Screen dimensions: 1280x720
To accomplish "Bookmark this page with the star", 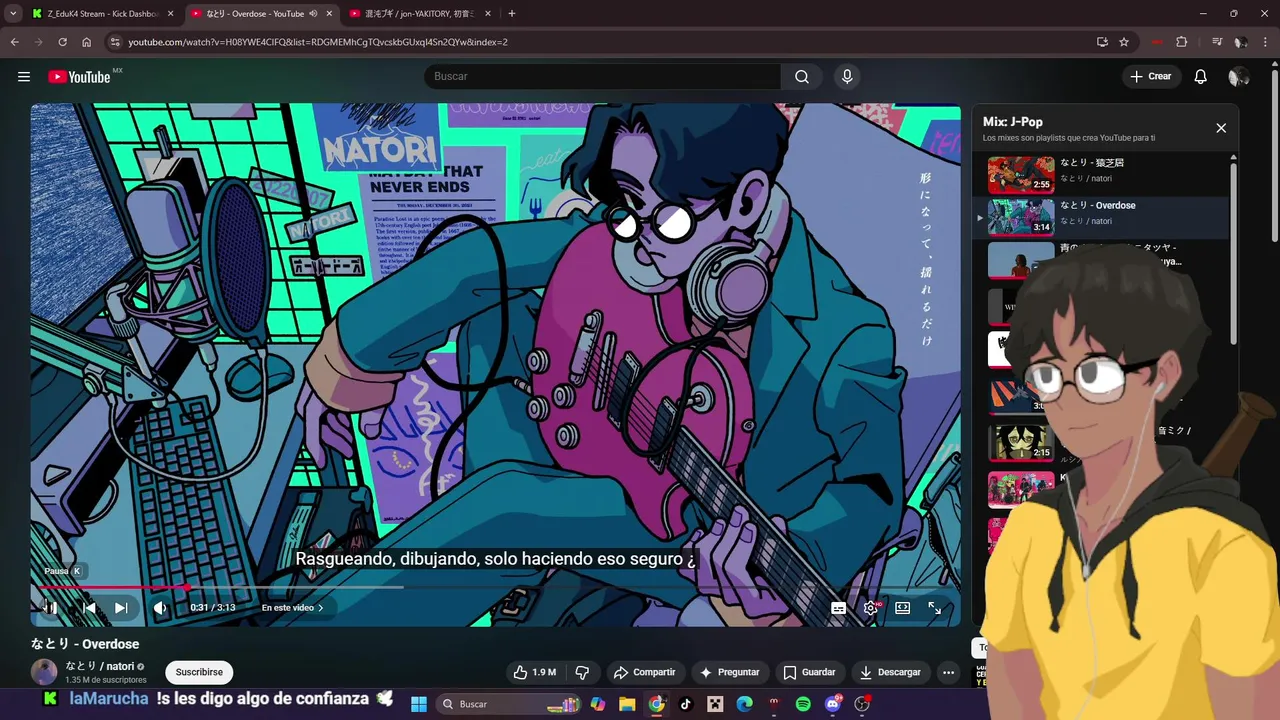I will (x=1124, y=42).
